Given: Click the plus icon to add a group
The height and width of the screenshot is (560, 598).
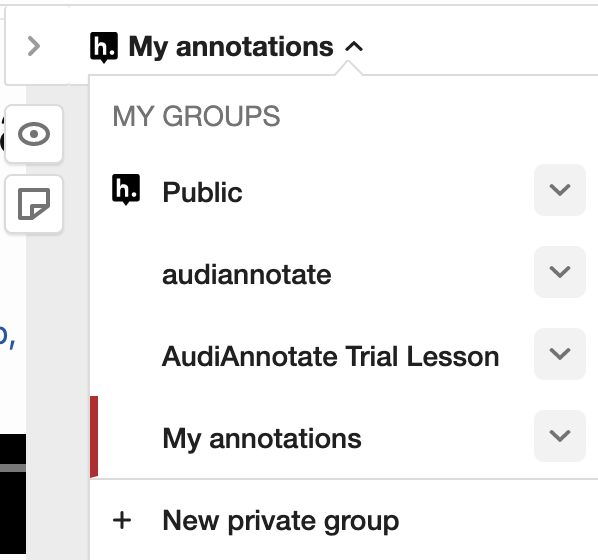Looking at the screenshot, I should [122, 520].
